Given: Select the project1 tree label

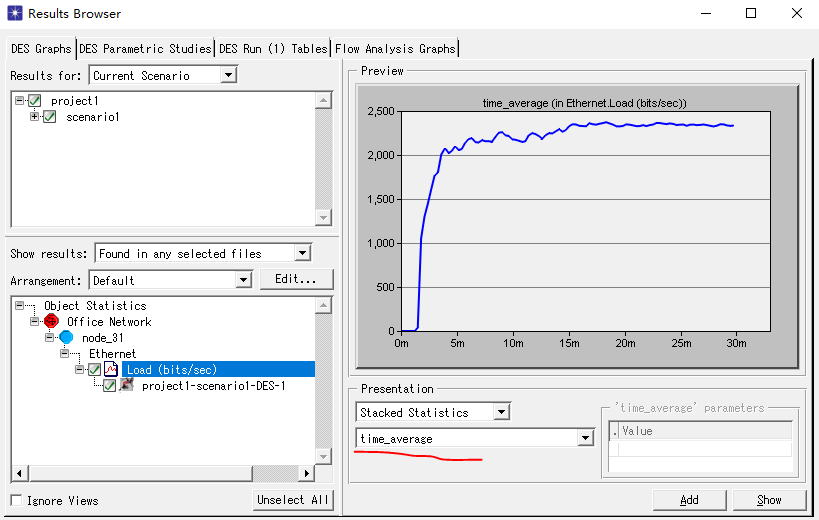Looking at the screenshot, I should [75, 101].
